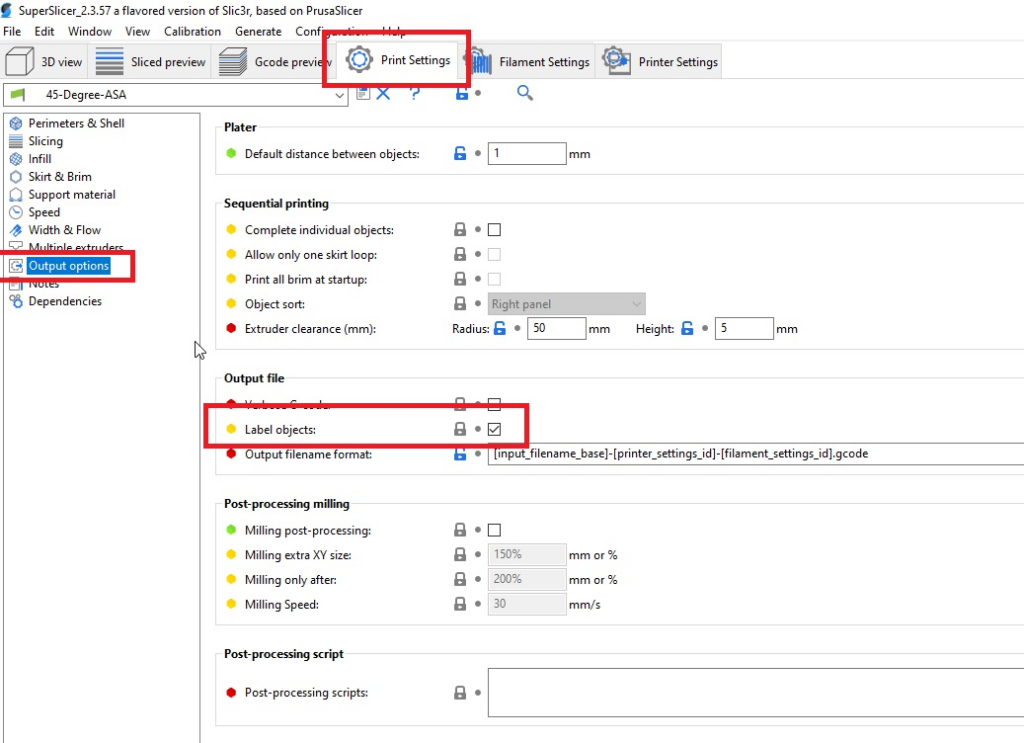Select Slicing in the sidebar
Screen dimensions: 1024x743
click(x=45, y=141)
